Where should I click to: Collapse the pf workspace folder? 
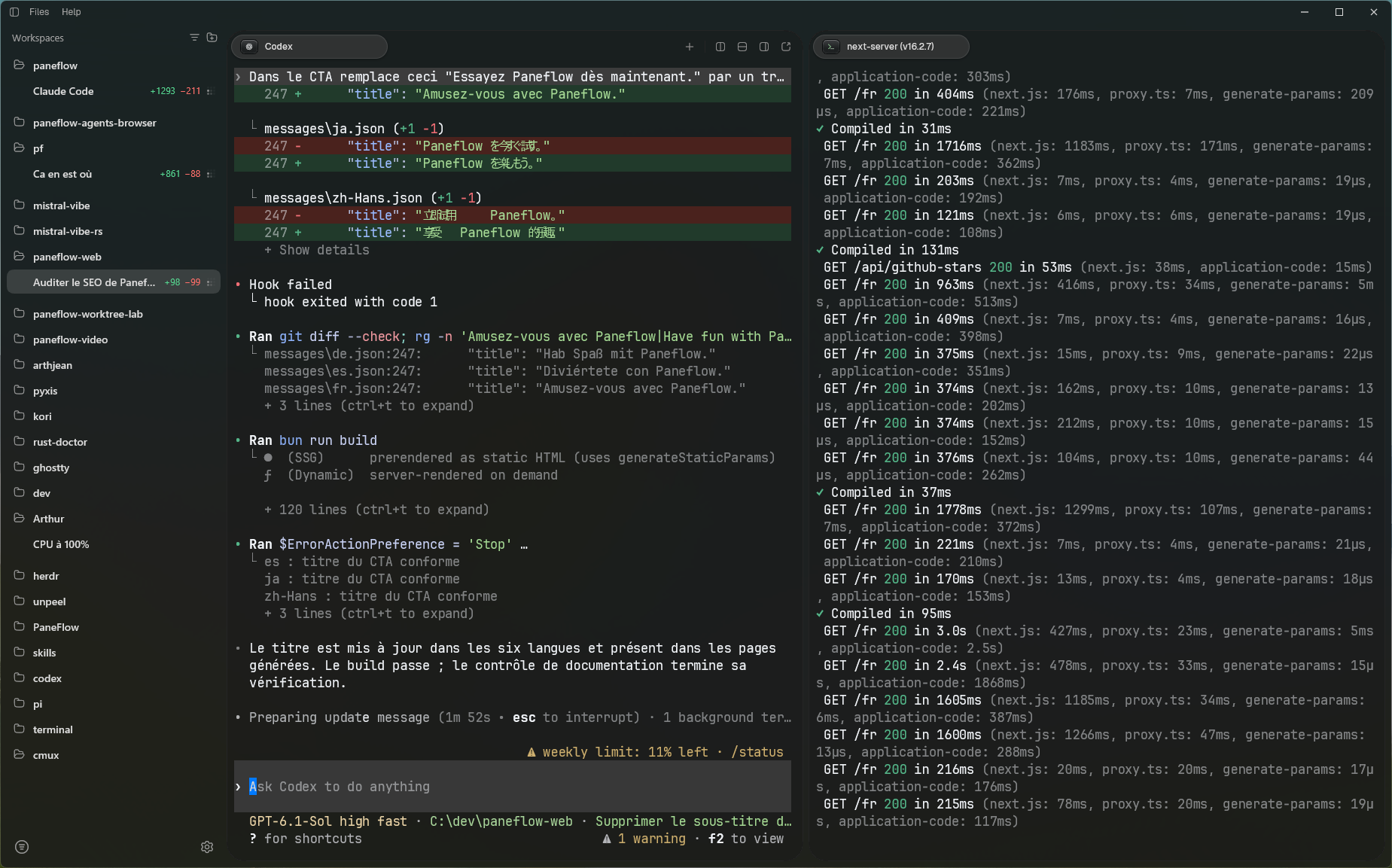[20, 148]
